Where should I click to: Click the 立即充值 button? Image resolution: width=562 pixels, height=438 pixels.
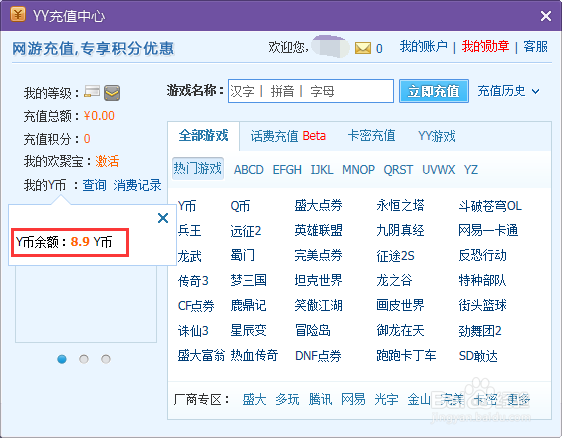pos(434,91)
